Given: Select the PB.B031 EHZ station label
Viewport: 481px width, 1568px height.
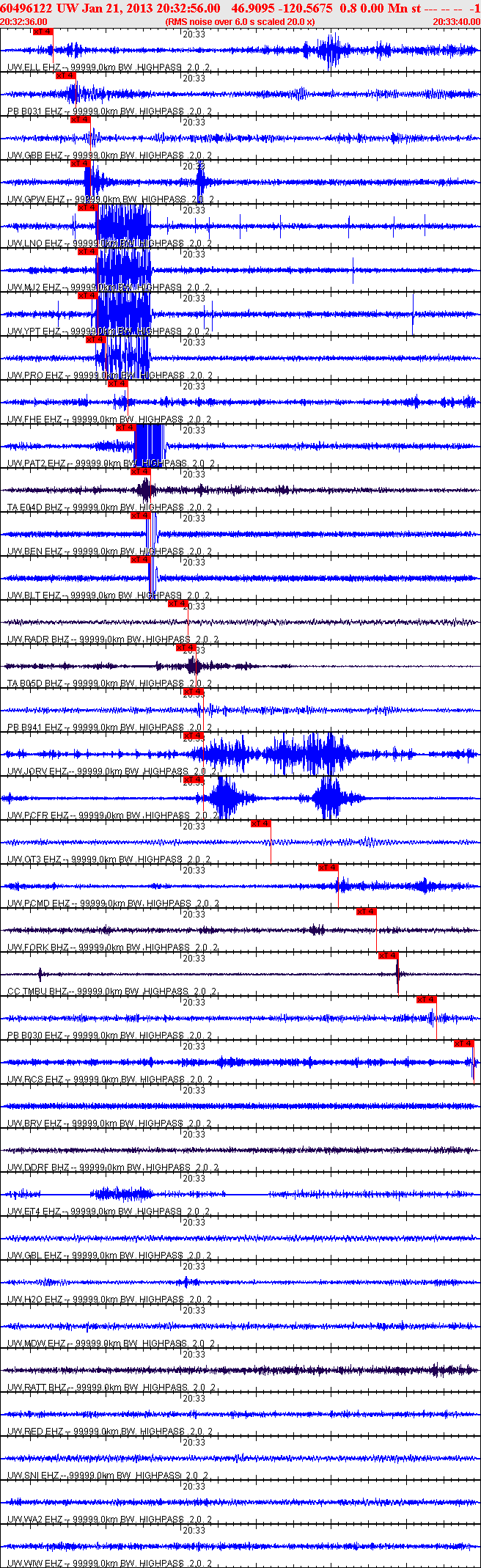Looking at the screenshot, I should pyautogui.click(x=35, y=111).
